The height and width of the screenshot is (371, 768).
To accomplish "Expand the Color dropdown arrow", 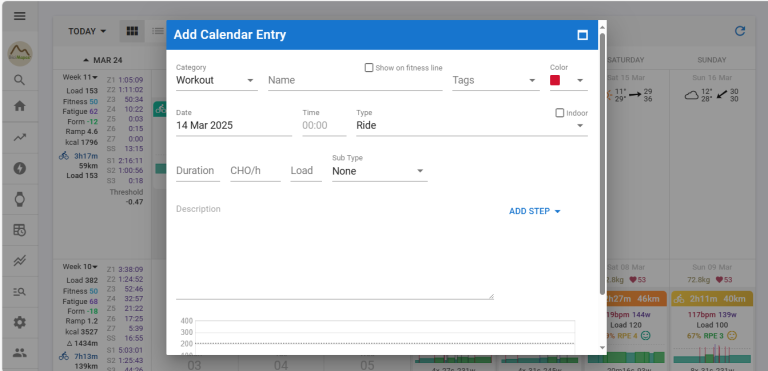I will 580,80.
